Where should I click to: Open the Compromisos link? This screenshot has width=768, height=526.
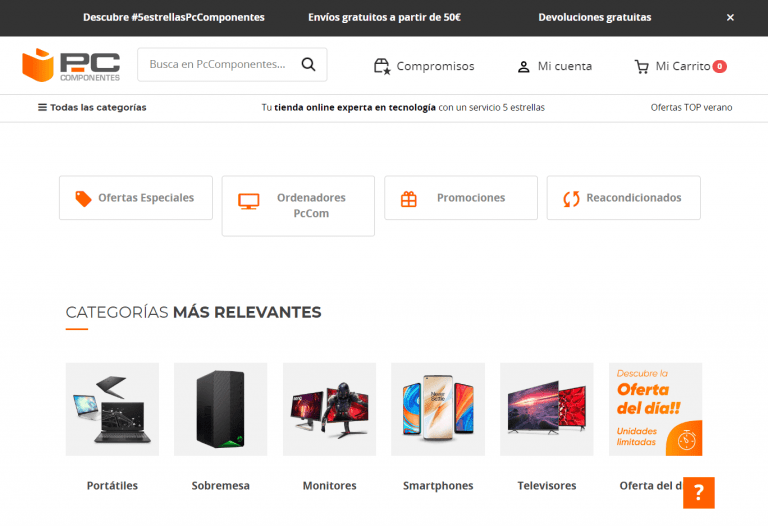[x=424, y=66]
